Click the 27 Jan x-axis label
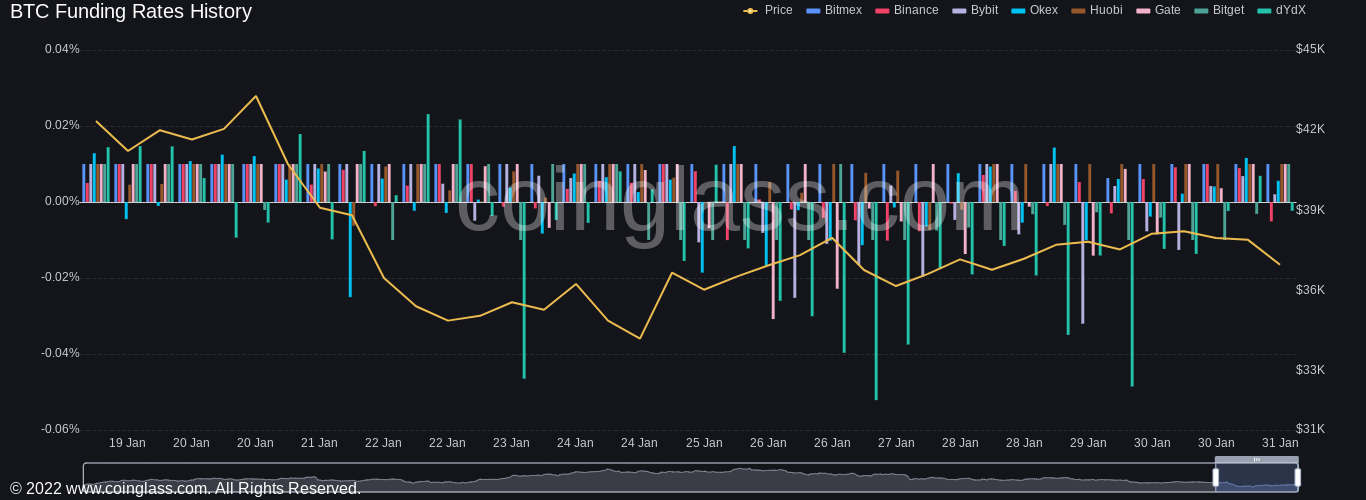The width and height of the screenshot is (1366, 500). tap(896, 443)
